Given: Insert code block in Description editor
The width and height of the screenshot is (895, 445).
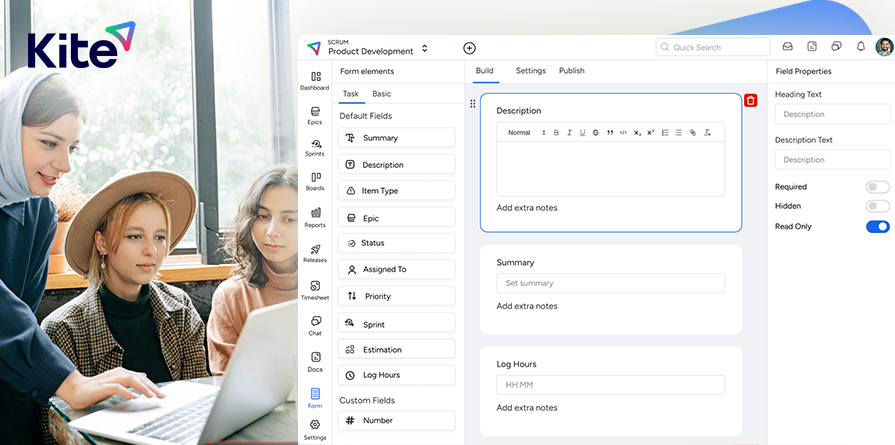Looking at the screenshot, I should tap(623, 132).
